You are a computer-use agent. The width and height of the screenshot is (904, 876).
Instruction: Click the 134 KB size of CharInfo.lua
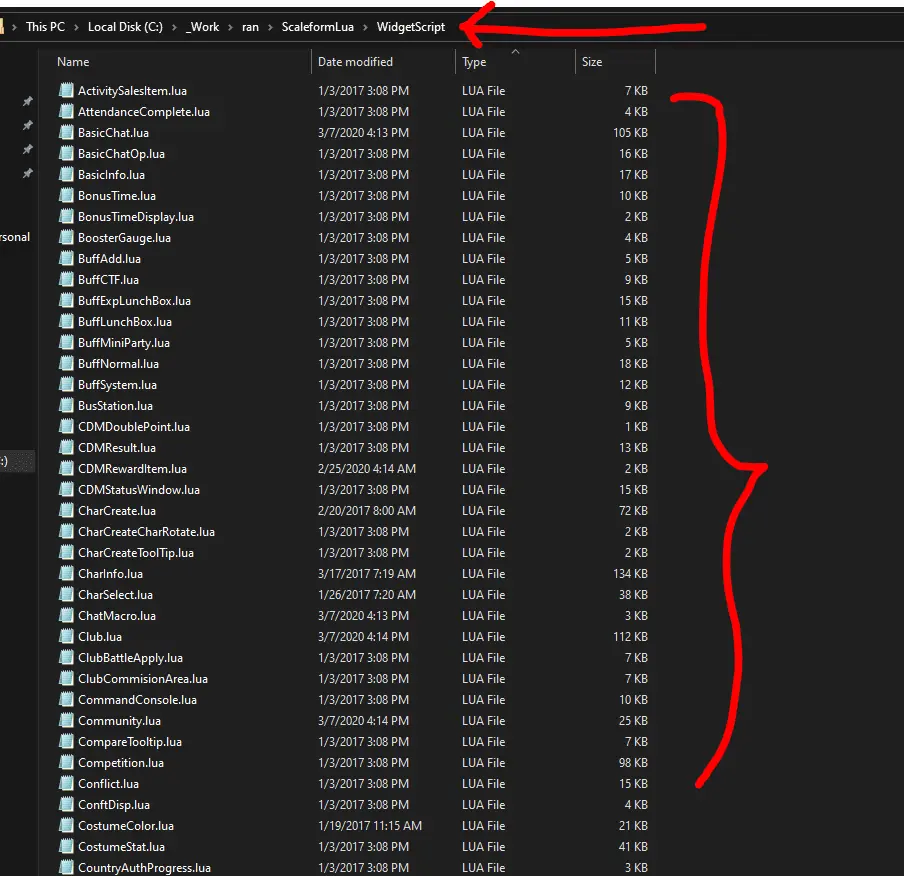[x=630, y=574]
